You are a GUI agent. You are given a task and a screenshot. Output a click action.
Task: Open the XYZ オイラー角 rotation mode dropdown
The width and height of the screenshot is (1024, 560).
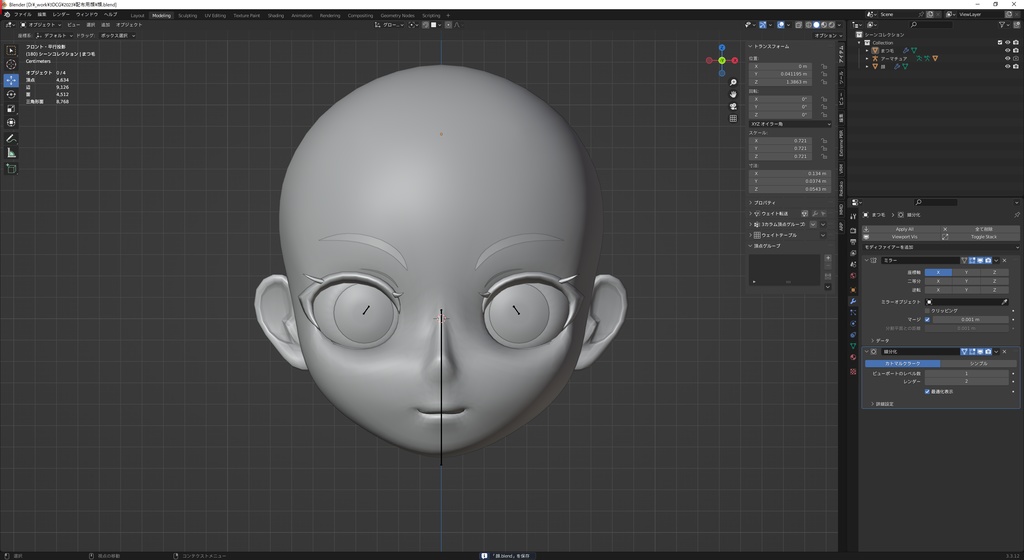pyautogui.click(x=790, y=124)
